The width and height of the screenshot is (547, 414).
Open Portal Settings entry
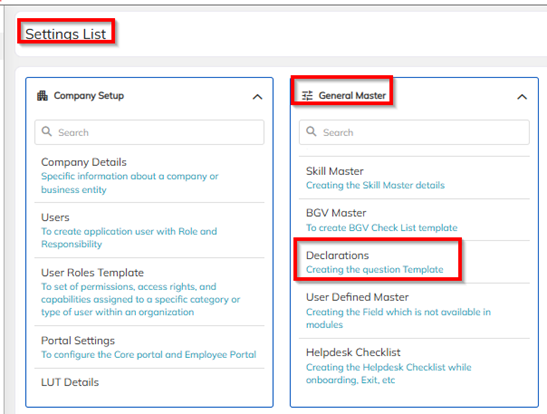click(149, 347)
